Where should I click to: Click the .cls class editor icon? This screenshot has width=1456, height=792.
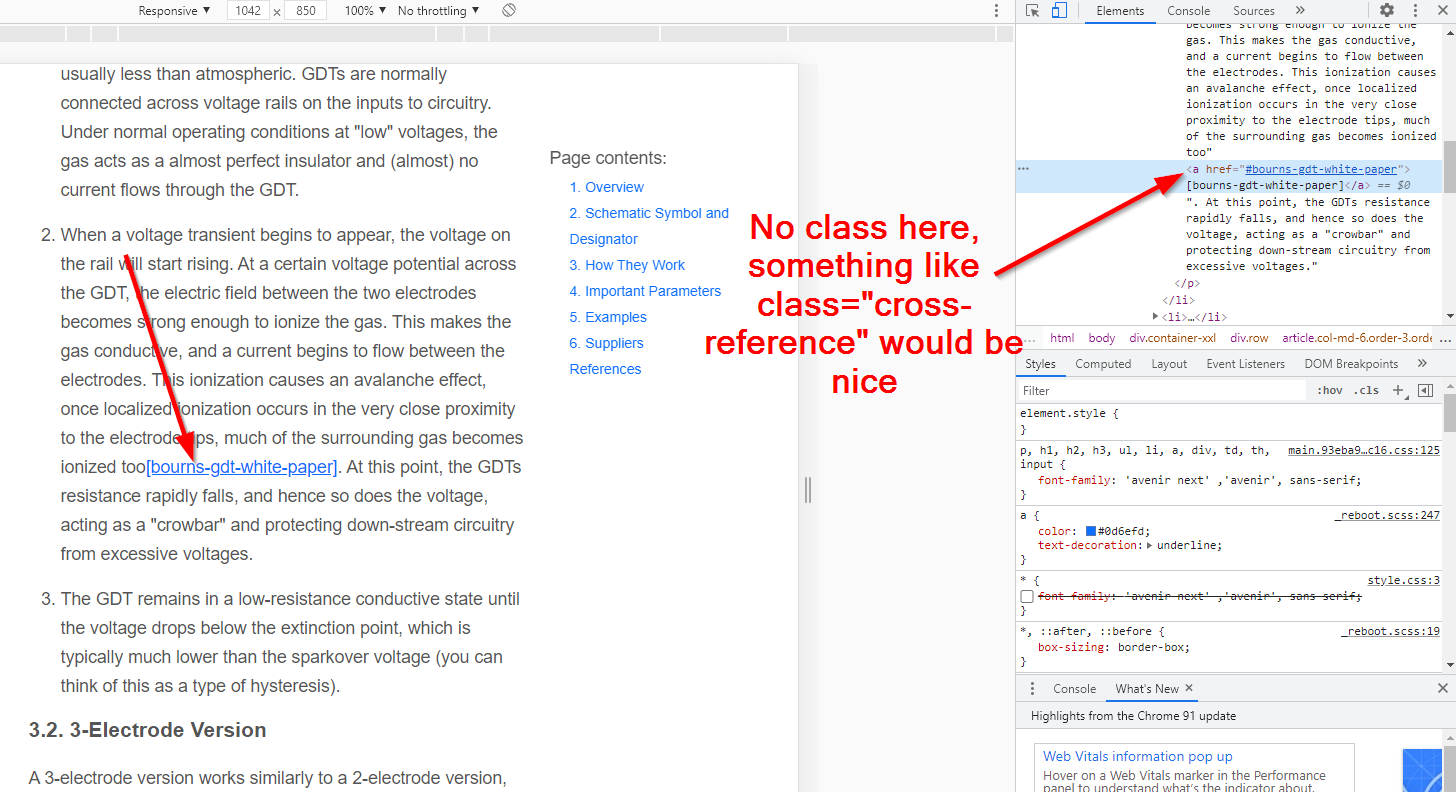pos(1368,390)
